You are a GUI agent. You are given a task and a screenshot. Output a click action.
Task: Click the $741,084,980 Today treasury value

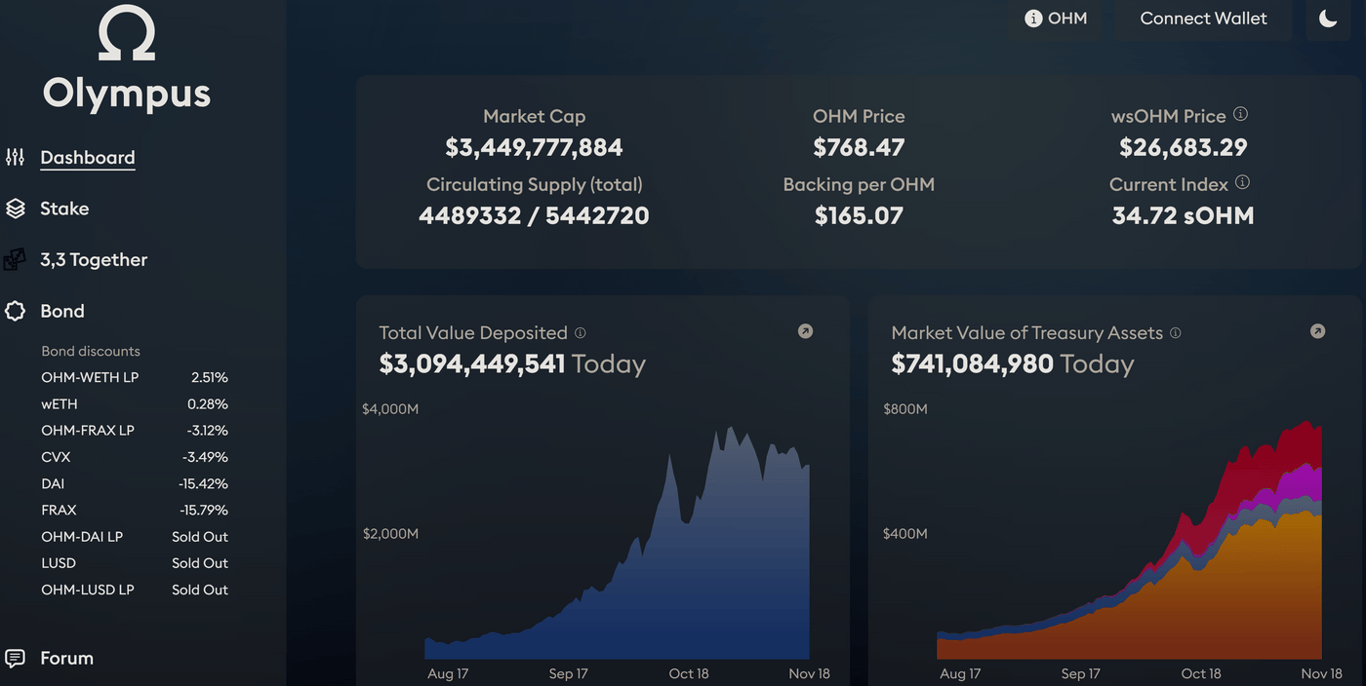pyautogui.click(x=1013, y=364)
